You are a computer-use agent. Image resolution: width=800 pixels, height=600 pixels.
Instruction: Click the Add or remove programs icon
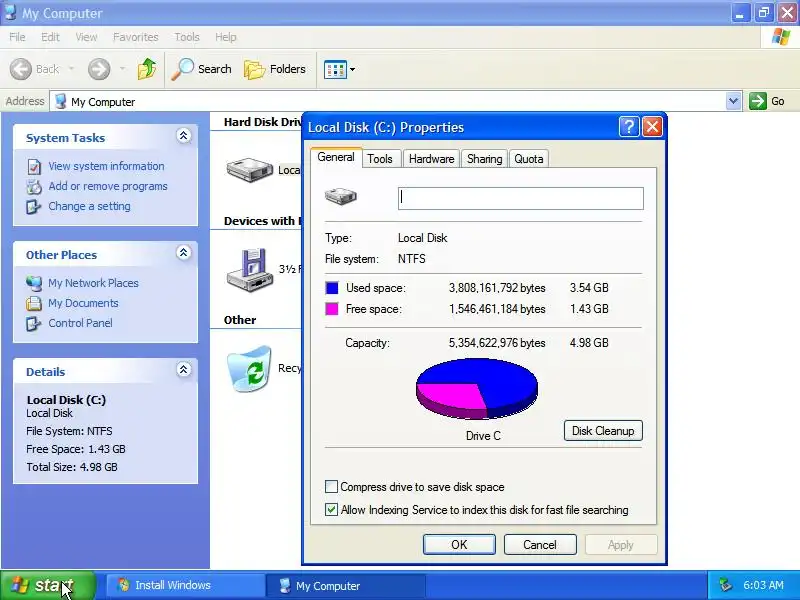[x=34, y=187]
